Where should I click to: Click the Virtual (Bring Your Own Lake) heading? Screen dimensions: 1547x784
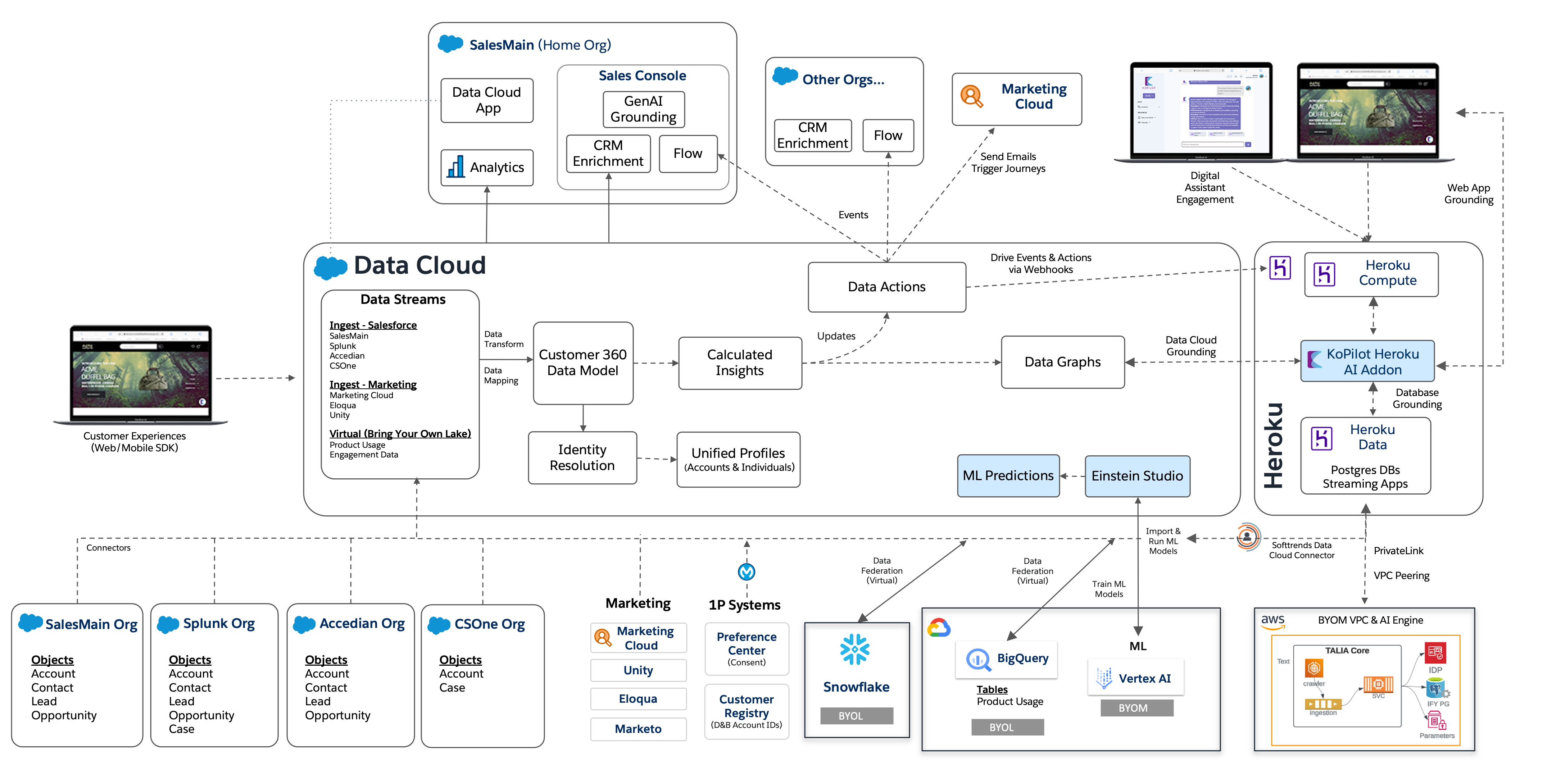[x=400, y=433]
